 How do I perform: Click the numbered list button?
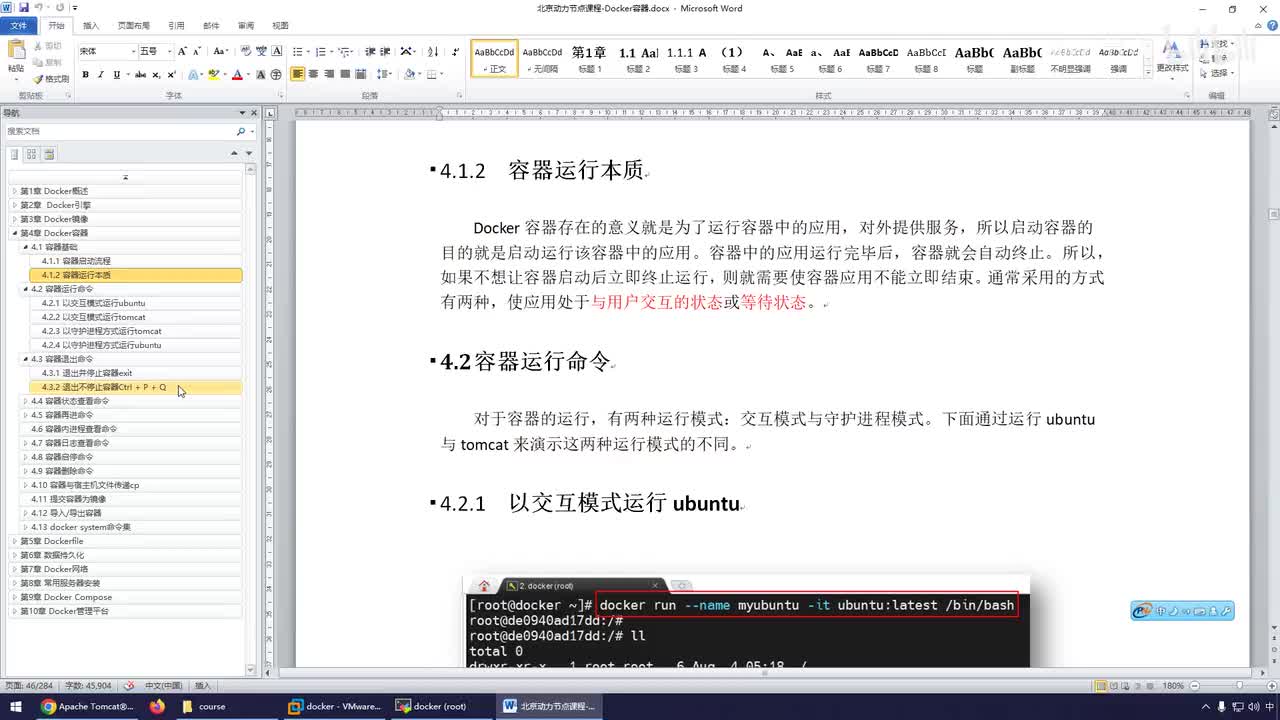pos(320,51)
